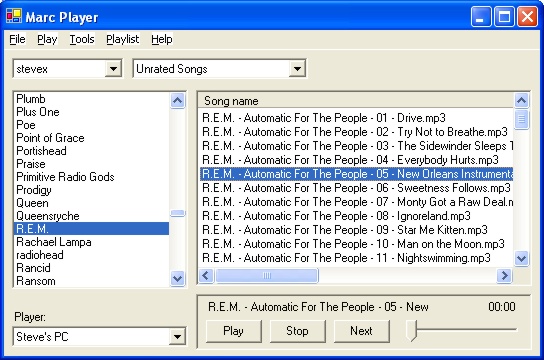Click the playback position slider thumb

[411, 331]
